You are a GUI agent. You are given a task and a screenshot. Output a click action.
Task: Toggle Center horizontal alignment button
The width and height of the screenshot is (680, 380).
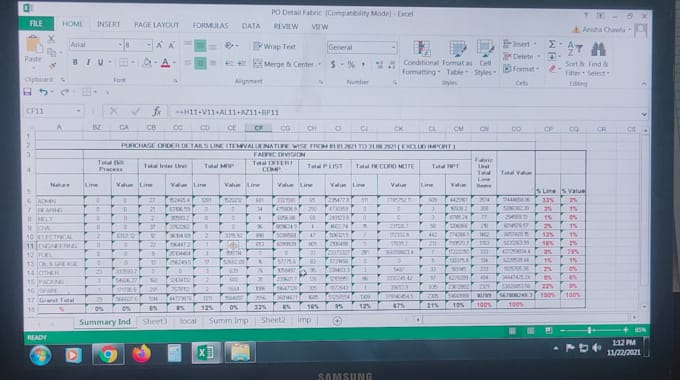200,63
